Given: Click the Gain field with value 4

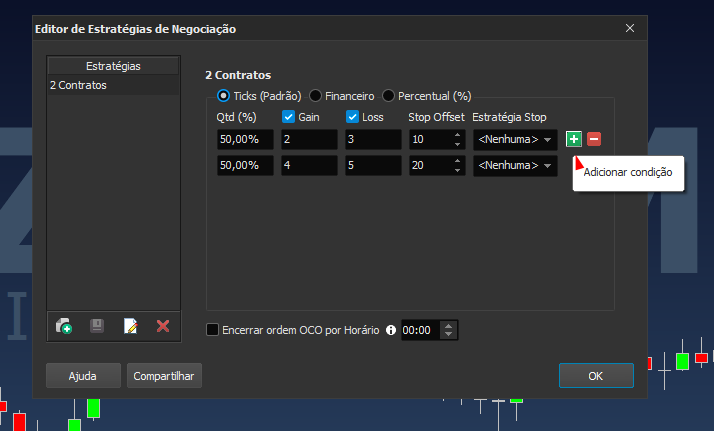Looking at the screenshot, I should pos(309,165).
